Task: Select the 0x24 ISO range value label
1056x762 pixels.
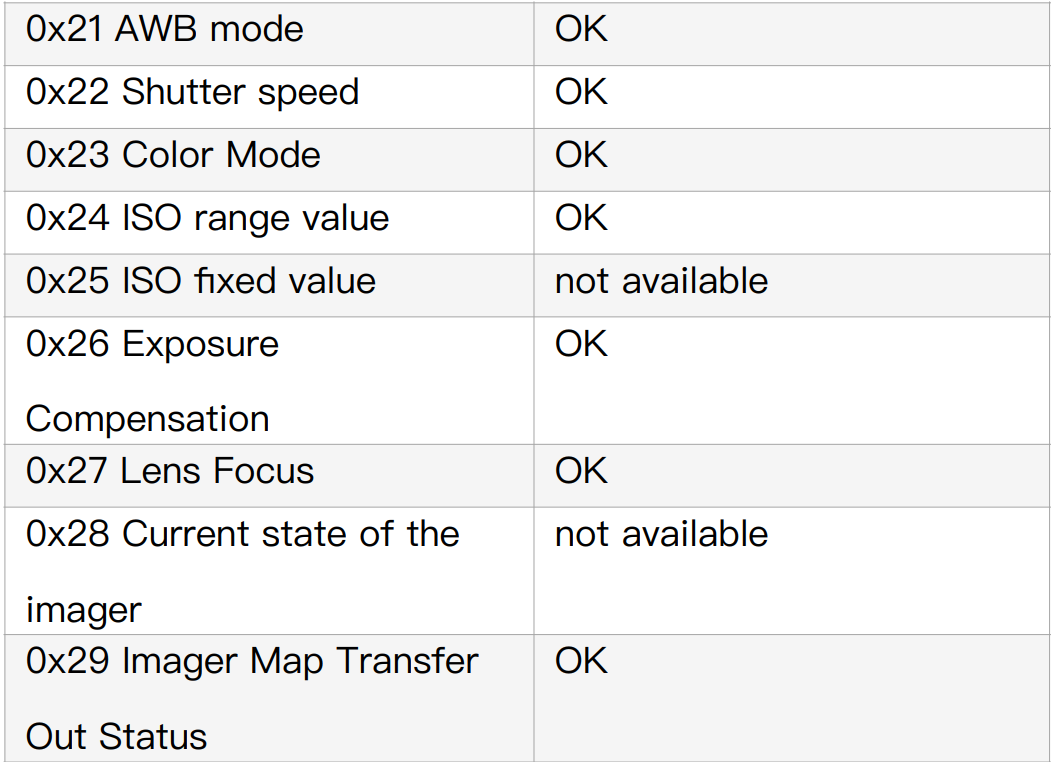Action: coord(207,218)
